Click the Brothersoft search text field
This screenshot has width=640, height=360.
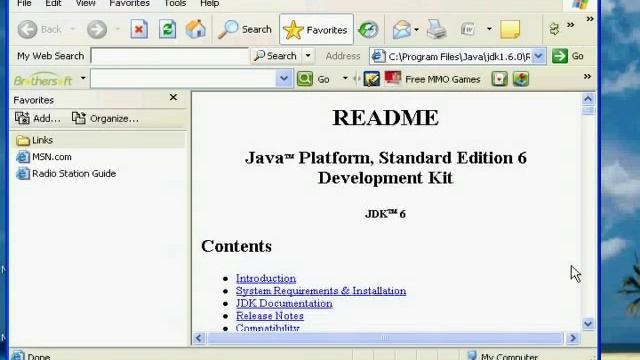pyautogui.click(x=183, y=78)
